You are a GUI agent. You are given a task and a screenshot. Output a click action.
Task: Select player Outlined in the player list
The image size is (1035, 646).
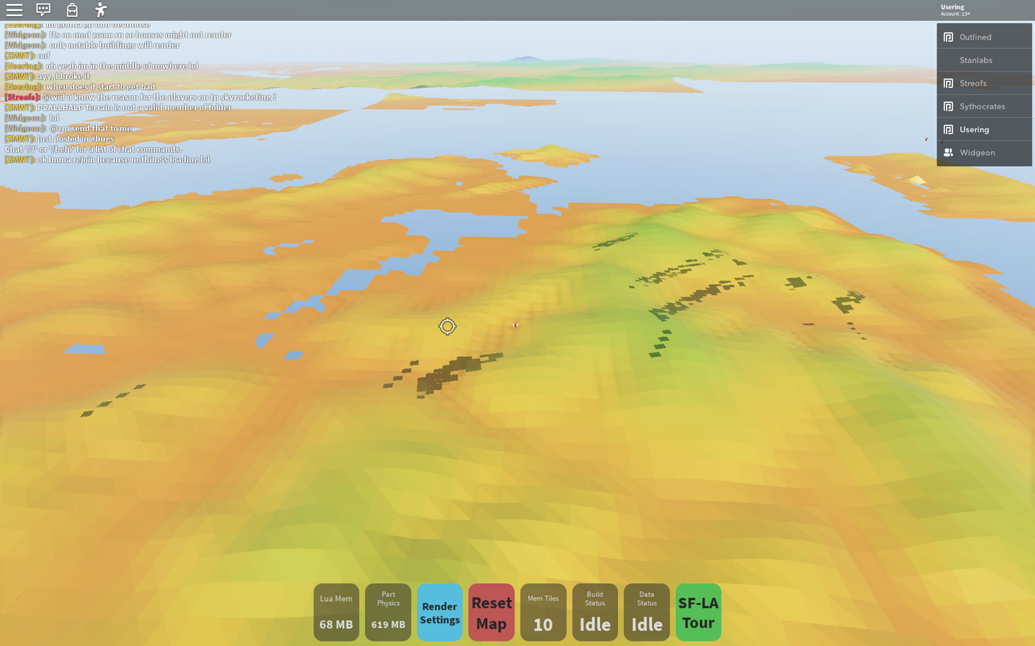click(x=984, y=37)
